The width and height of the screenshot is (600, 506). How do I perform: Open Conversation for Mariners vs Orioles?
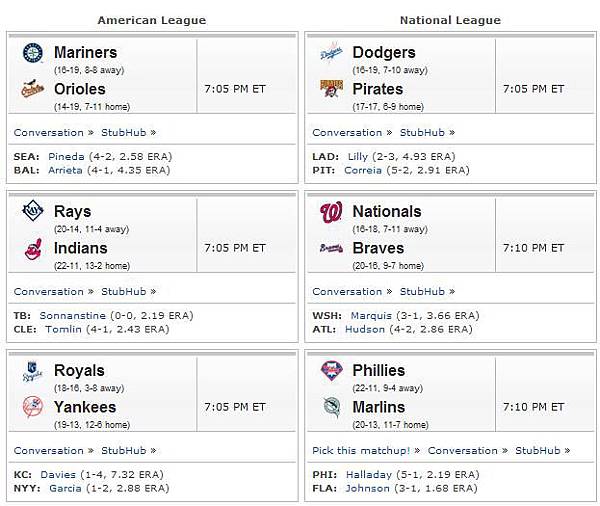(x=49, y=132)
